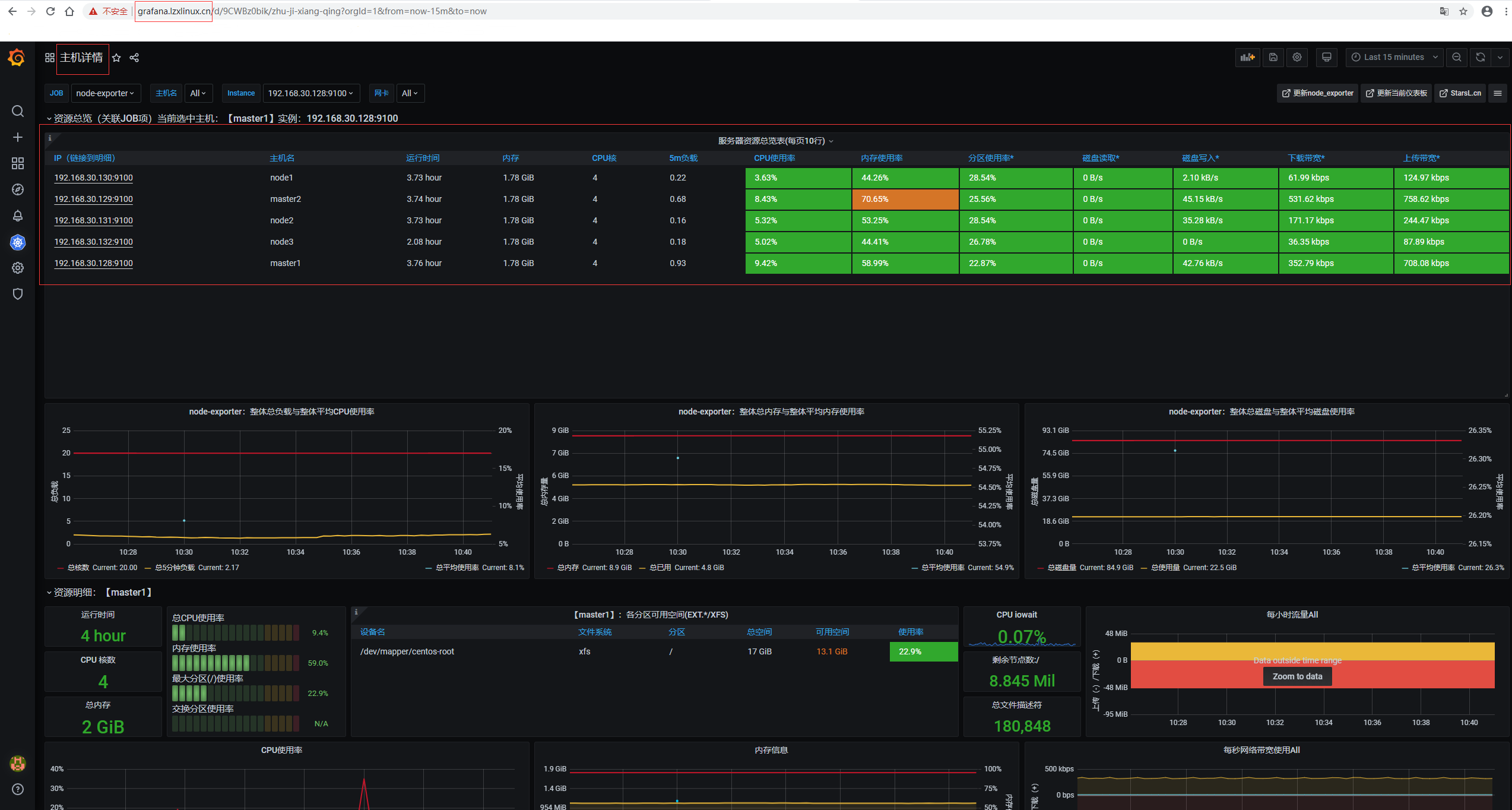This screenshot has width=1512, height=810.
Task: Open the refresh interval dropdown arrow
Action: 1500,57
